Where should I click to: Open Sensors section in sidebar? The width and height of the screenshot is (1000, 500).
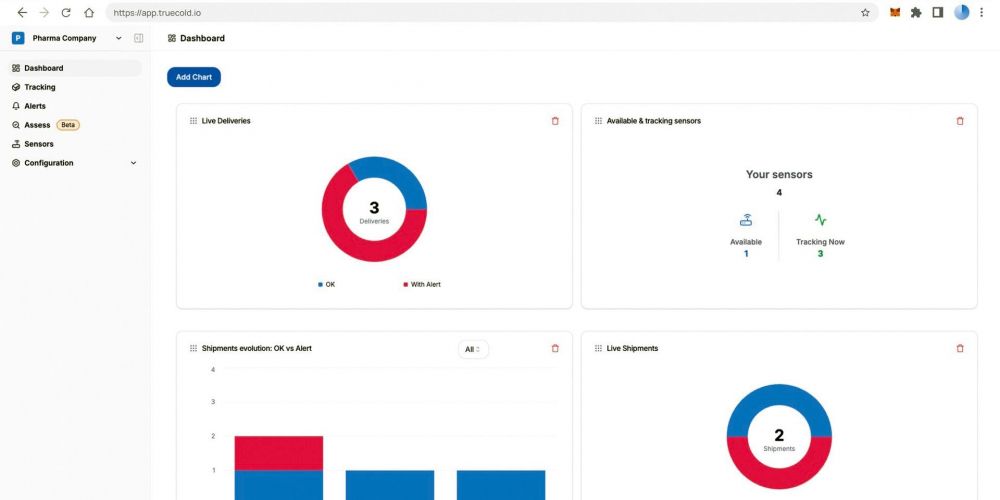[38, 144]
